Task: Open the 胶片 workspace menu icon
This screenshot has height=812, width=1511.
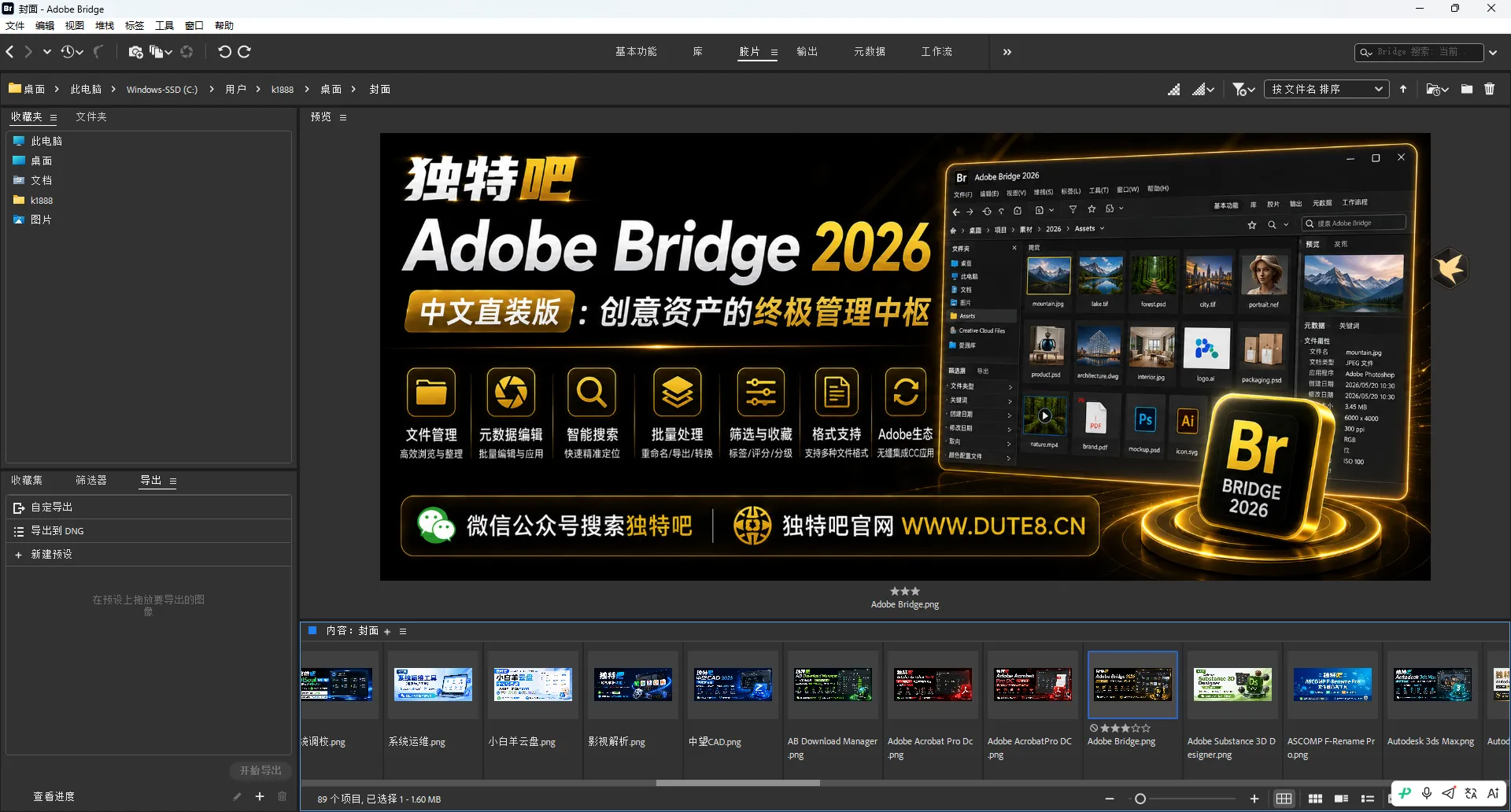Action: coord(774,52)
